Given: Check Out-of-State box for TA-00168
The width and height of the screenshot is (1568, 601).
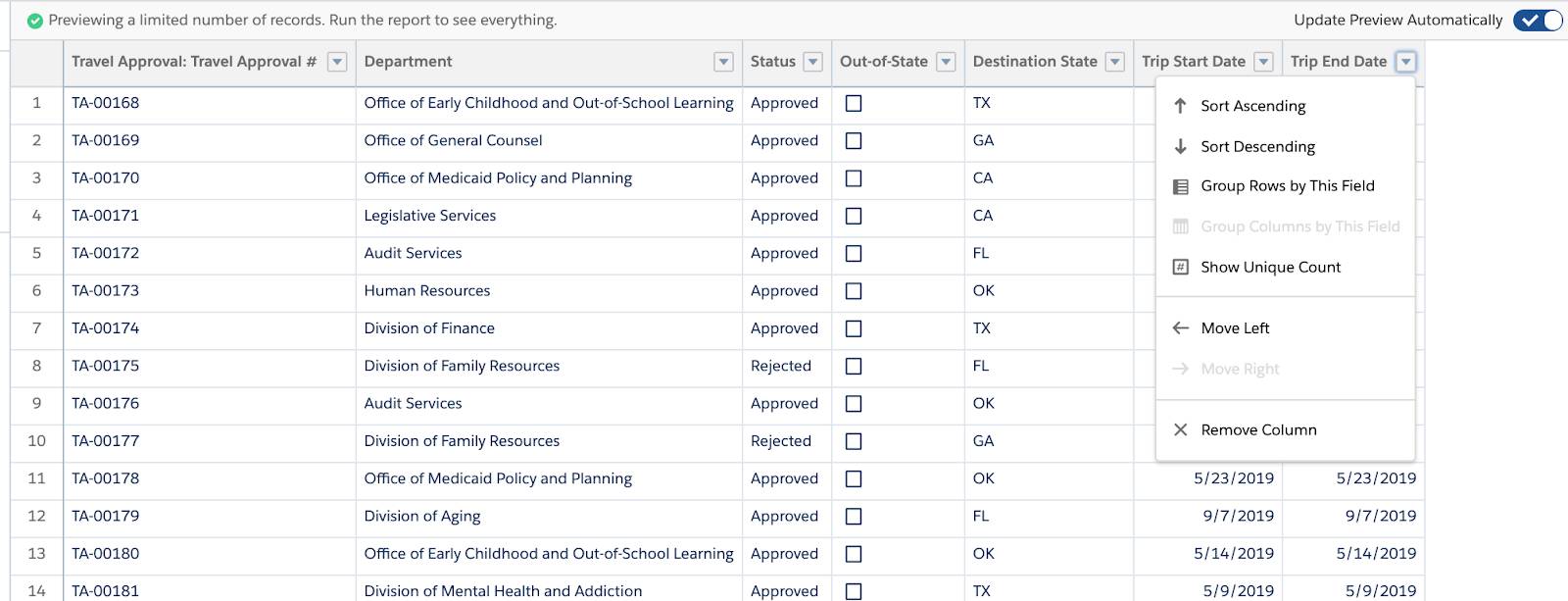Looking at the screenshot, I should [854, 103].
